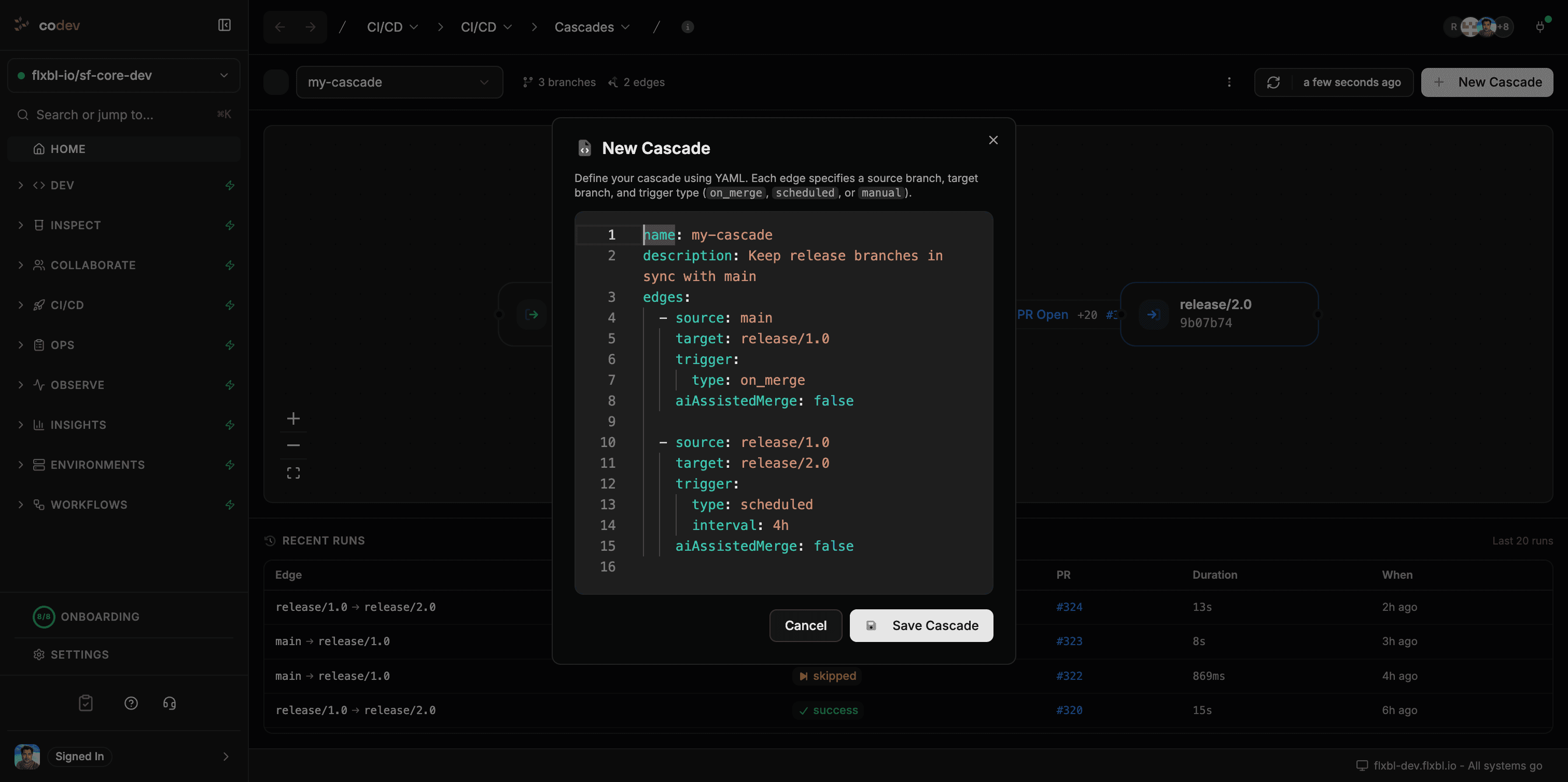1568x782 pixels.
Task: Click the COLLABORATE lightning bolt icon
Action: coord(230,266)
